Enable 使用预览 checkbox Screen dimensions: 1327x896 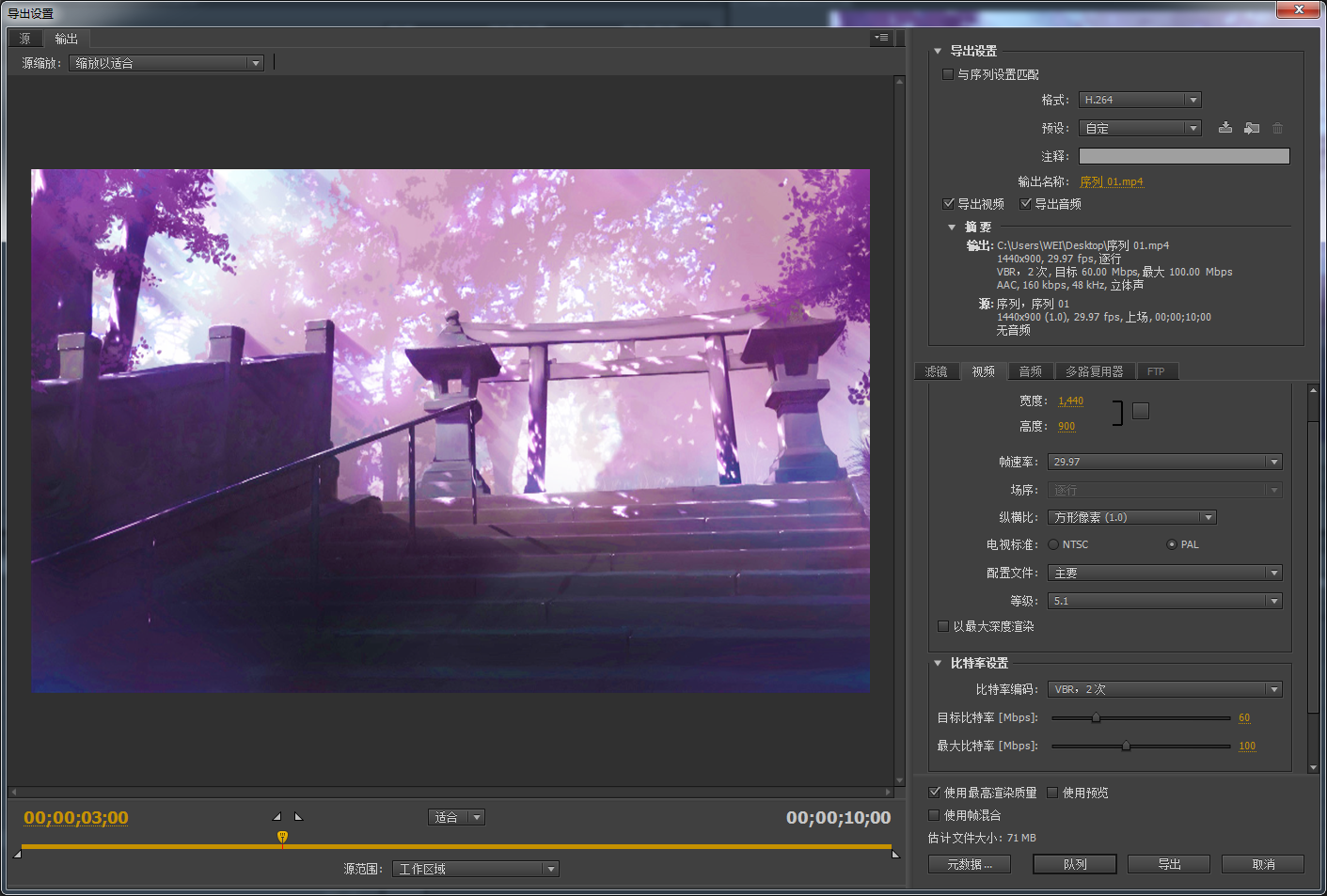click(1052, 793)
